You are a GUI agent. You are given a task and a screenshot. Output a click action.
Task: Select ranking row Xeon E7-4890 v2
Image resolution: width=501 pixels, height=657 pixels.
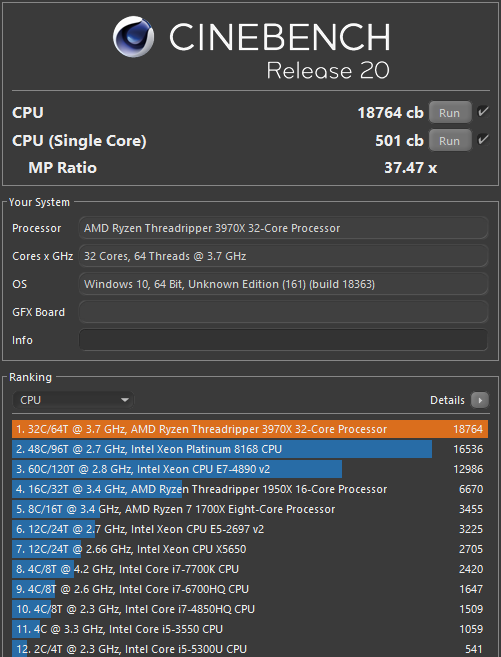250,469
